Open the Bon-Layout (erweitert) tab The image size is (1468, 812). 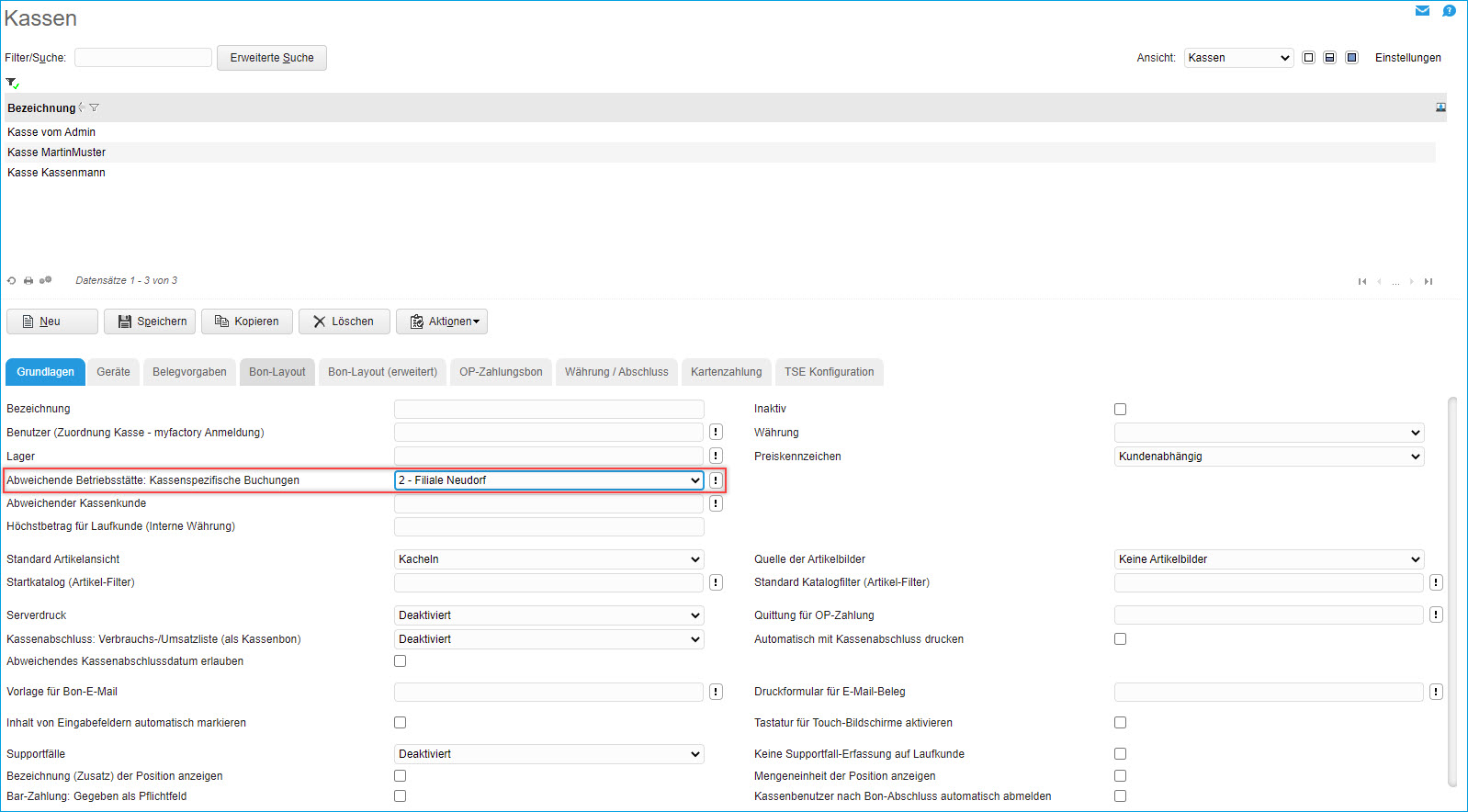(382, 372)
